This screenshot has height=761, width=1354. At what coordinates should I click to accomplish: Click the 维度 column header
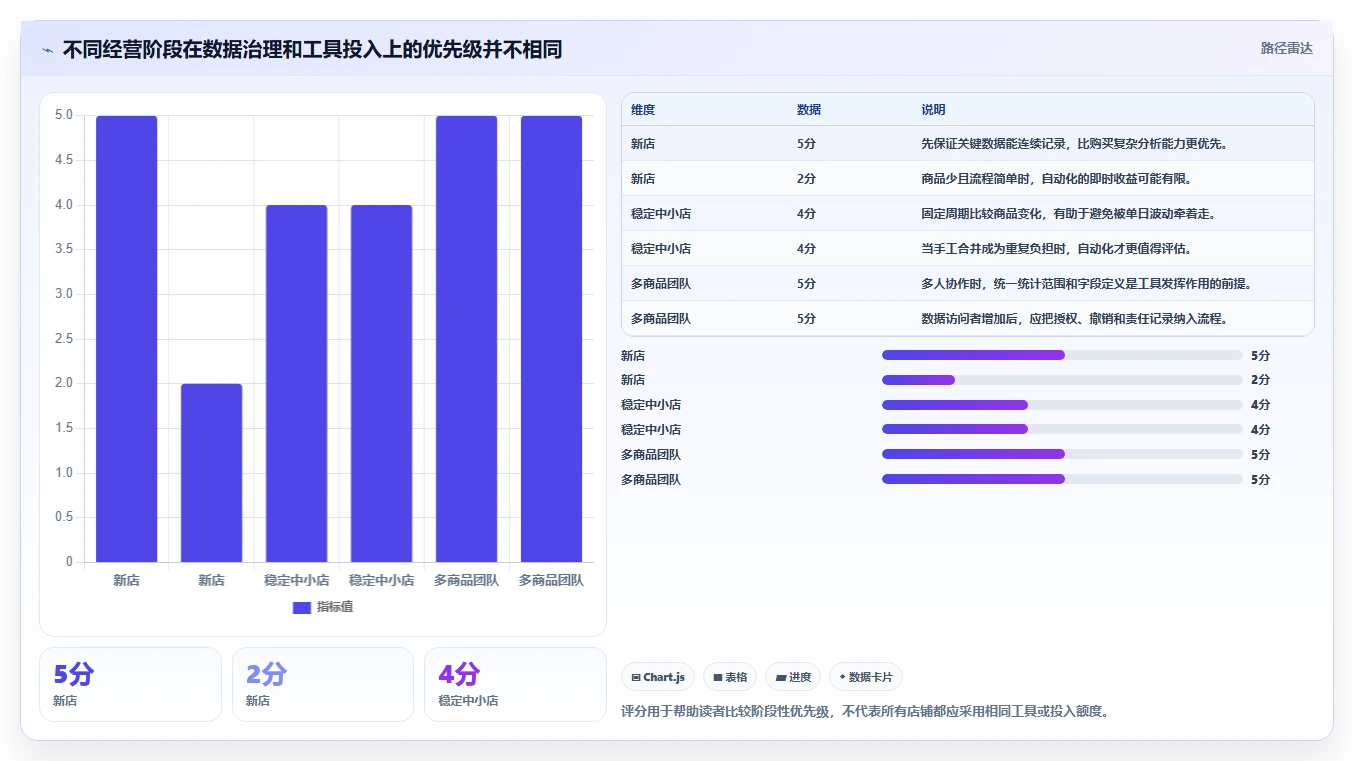click(x=643, y=110)
